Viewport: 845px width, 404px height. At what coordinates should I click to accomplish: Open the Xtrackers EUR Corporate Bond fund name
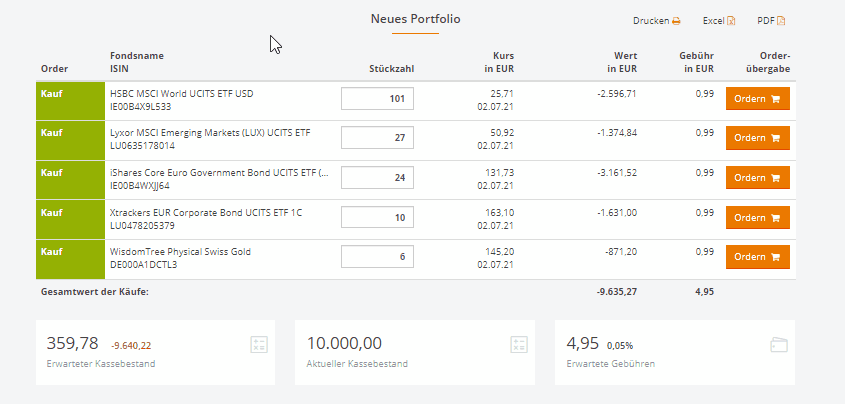click(x=194, y=212)
